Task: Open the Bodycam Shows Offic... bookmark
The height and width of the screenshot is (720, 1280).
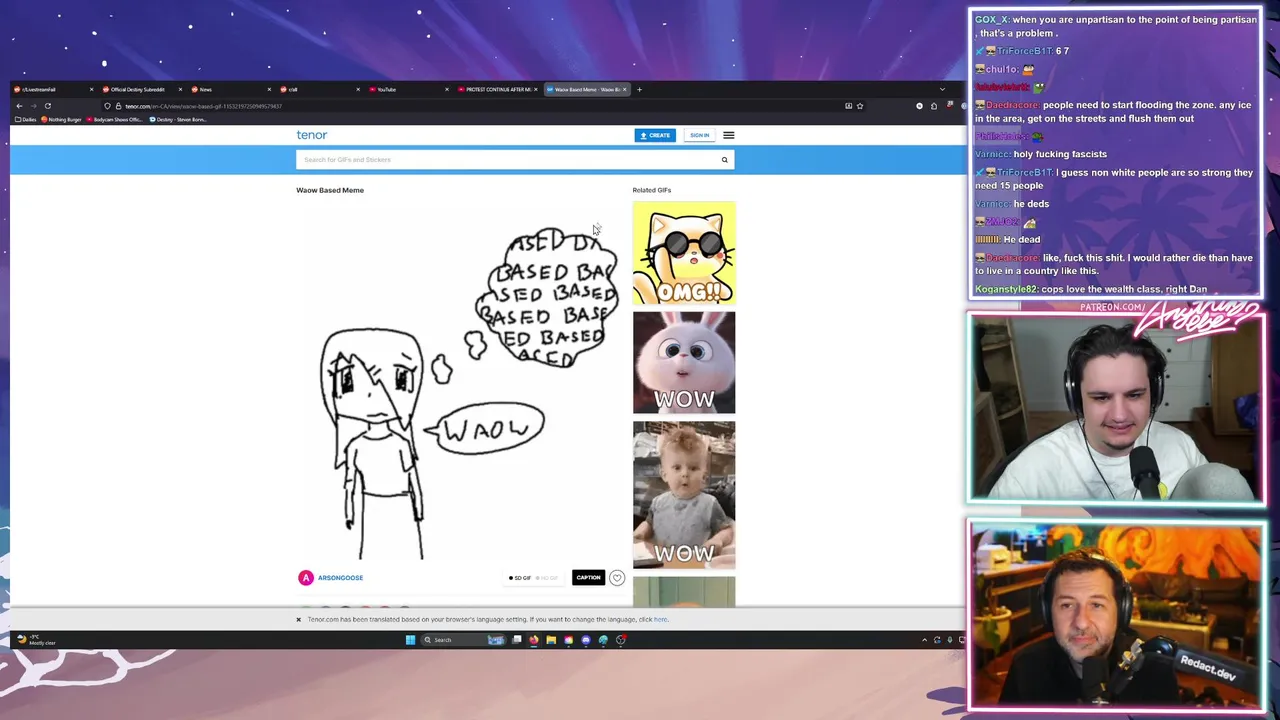Action: click(116, 120)
